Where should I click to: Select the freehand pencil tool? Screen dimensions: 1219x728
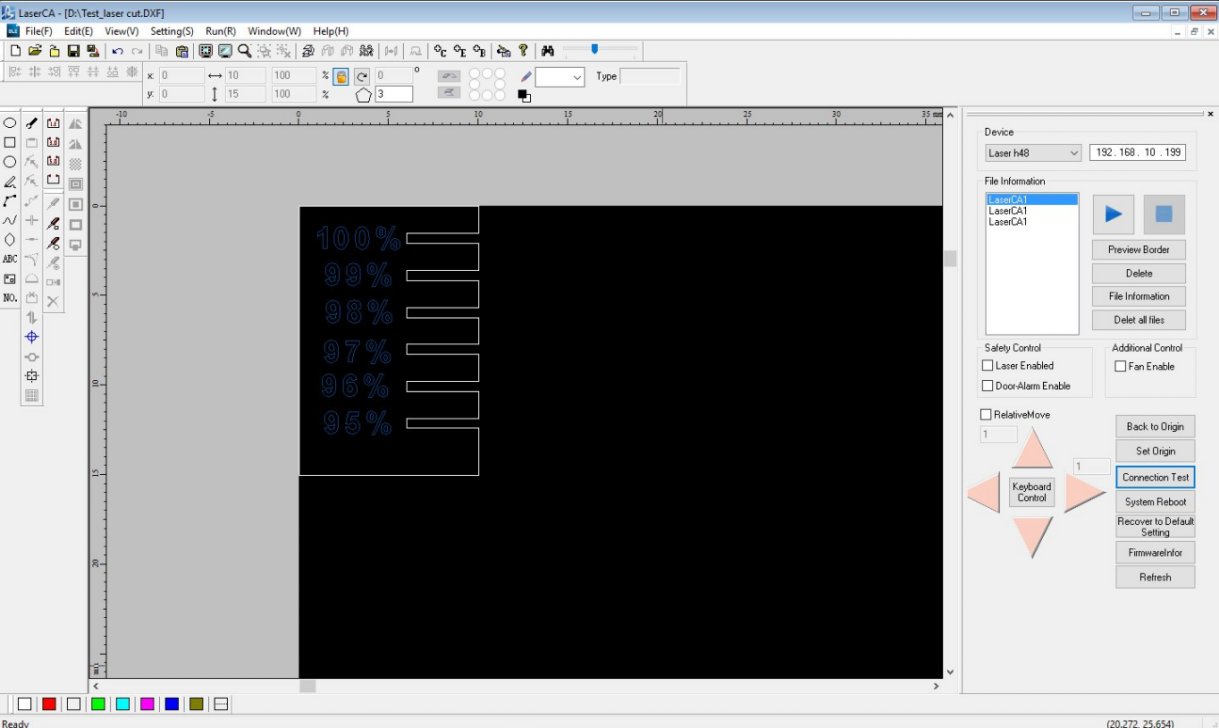tap(10, 181)
